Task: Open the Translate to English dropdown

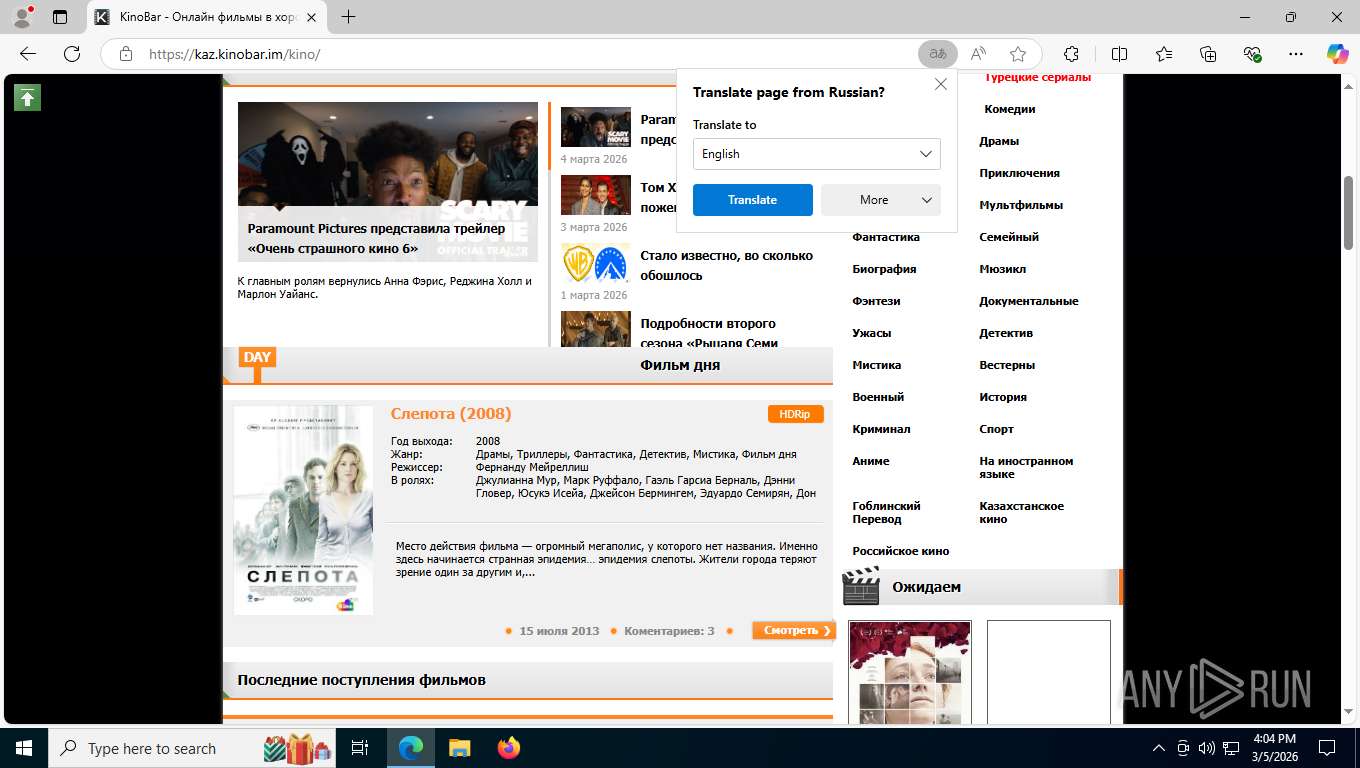Action: 817,154
